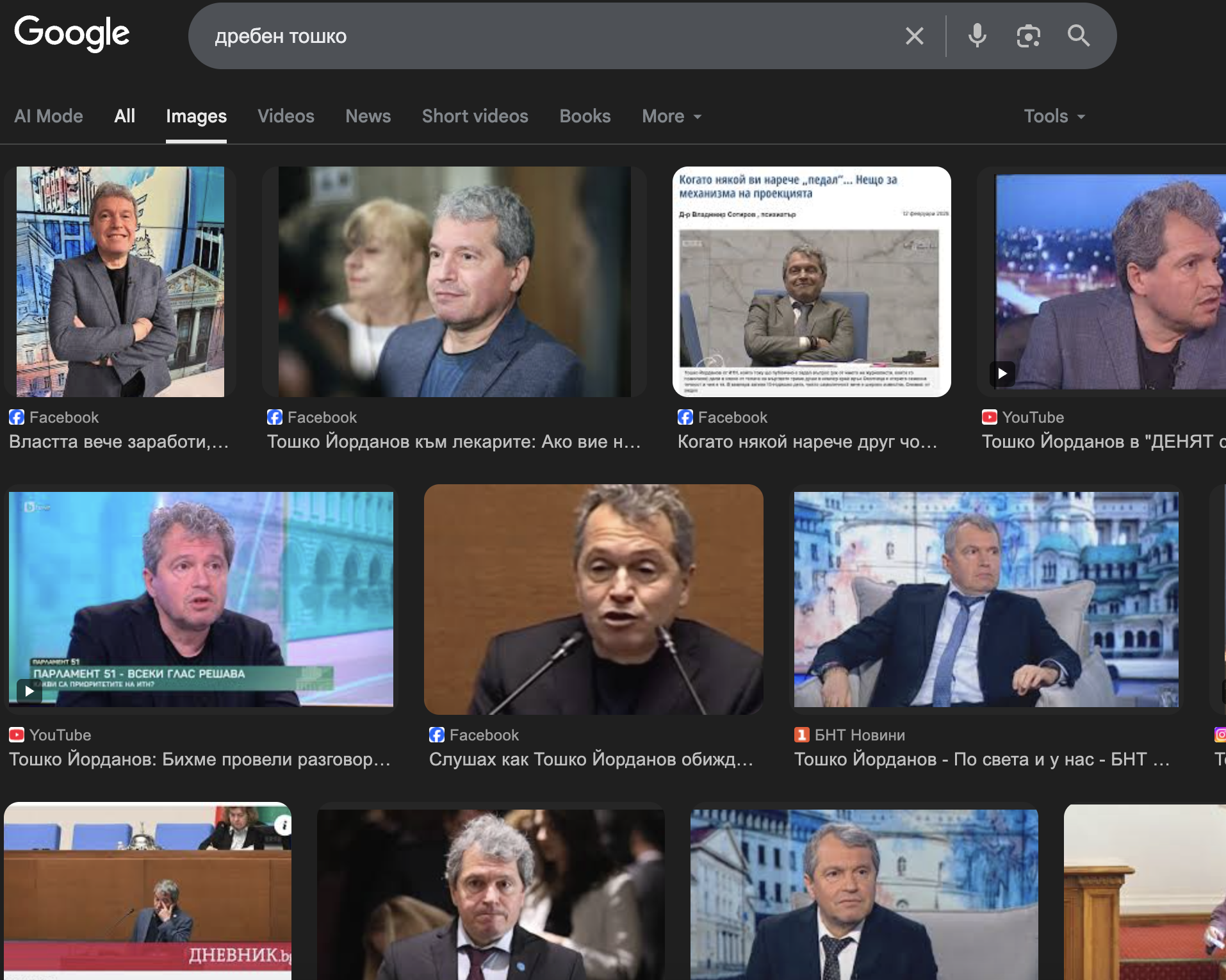1226x980 pixels.
Task: Select the Short videos tab
Action: coord(475,117)
